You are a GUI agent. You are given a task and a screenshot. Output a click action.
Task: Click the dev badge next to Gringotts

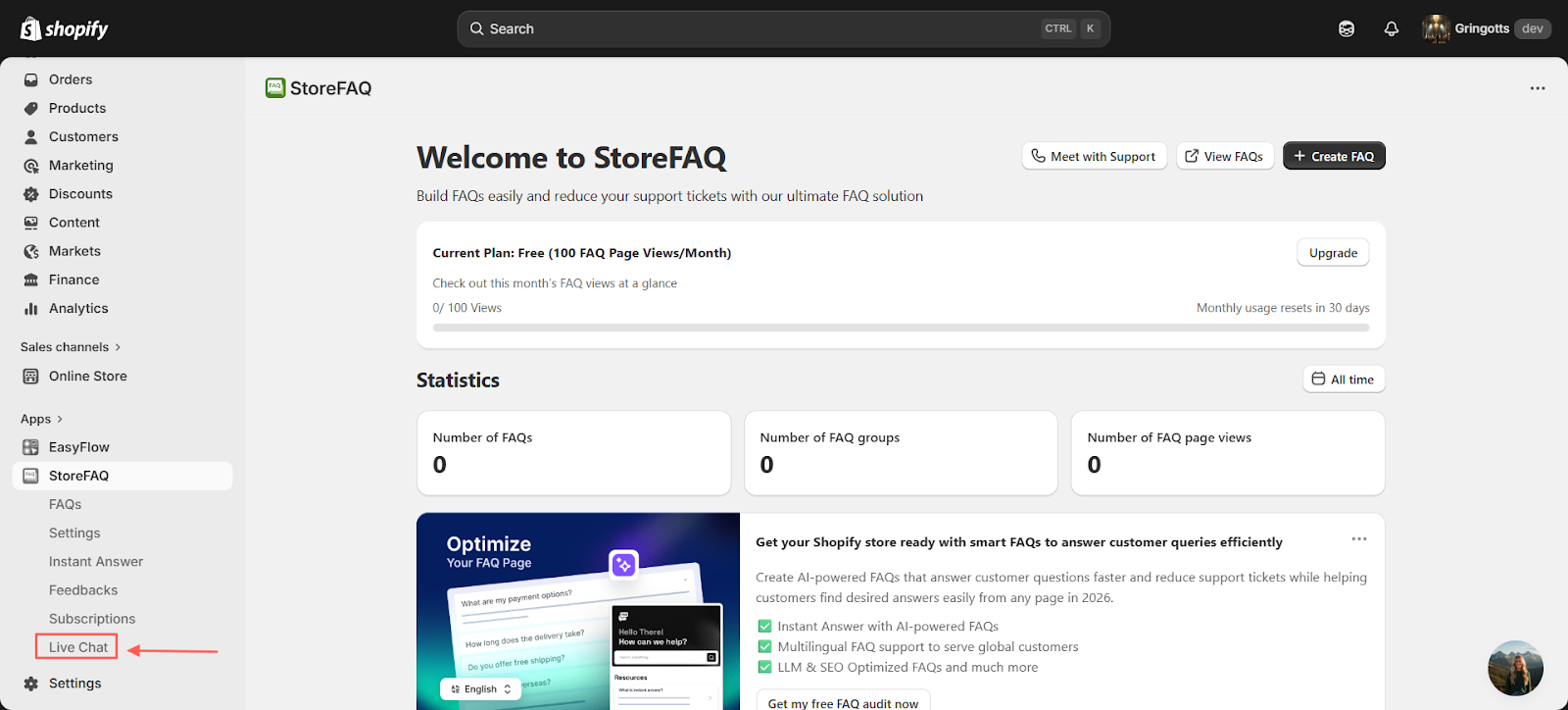pyautogui.click(x=1533, y=28)
